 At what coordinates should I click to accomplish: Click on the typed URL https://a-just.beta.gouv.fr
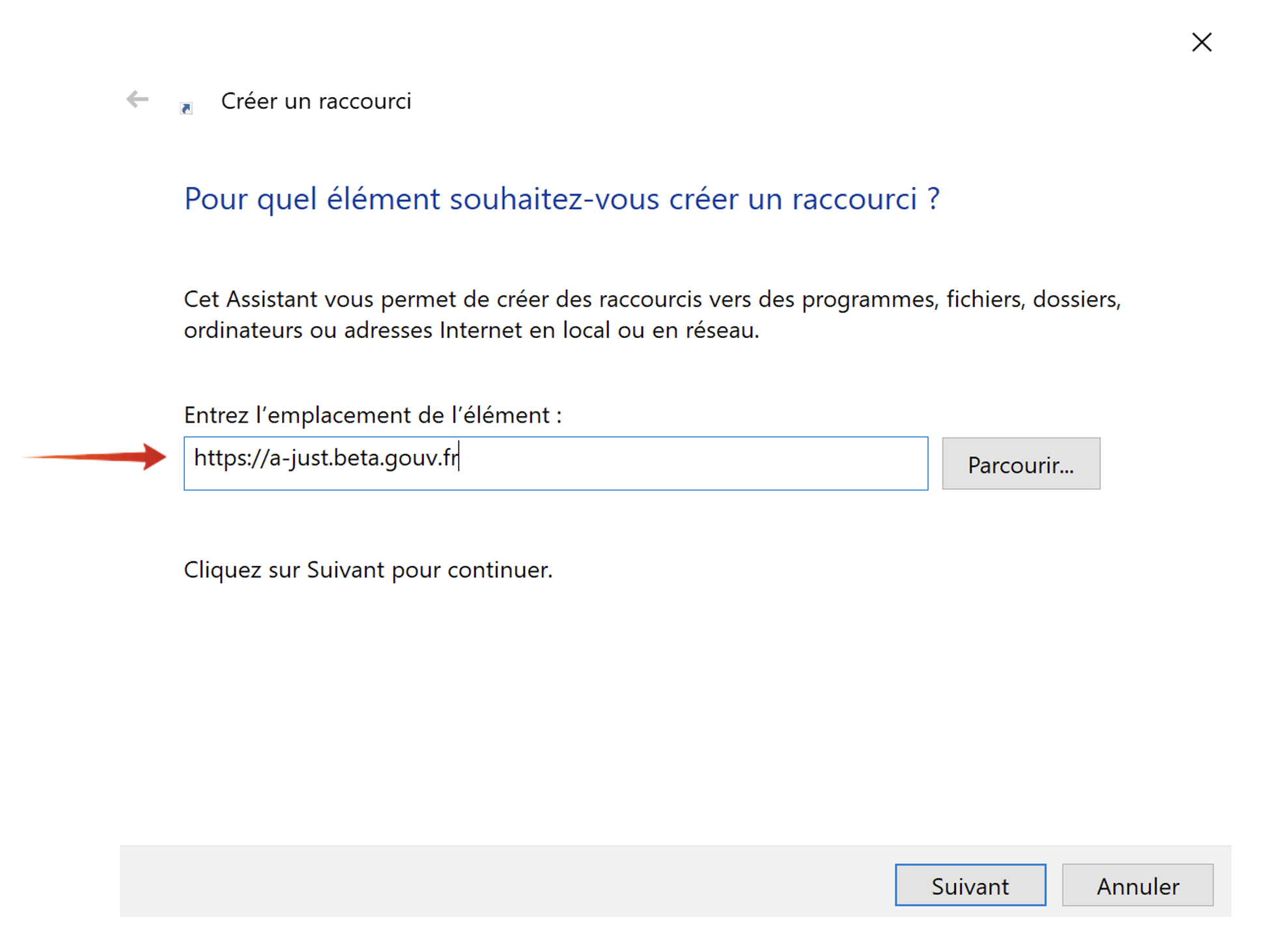326,458
